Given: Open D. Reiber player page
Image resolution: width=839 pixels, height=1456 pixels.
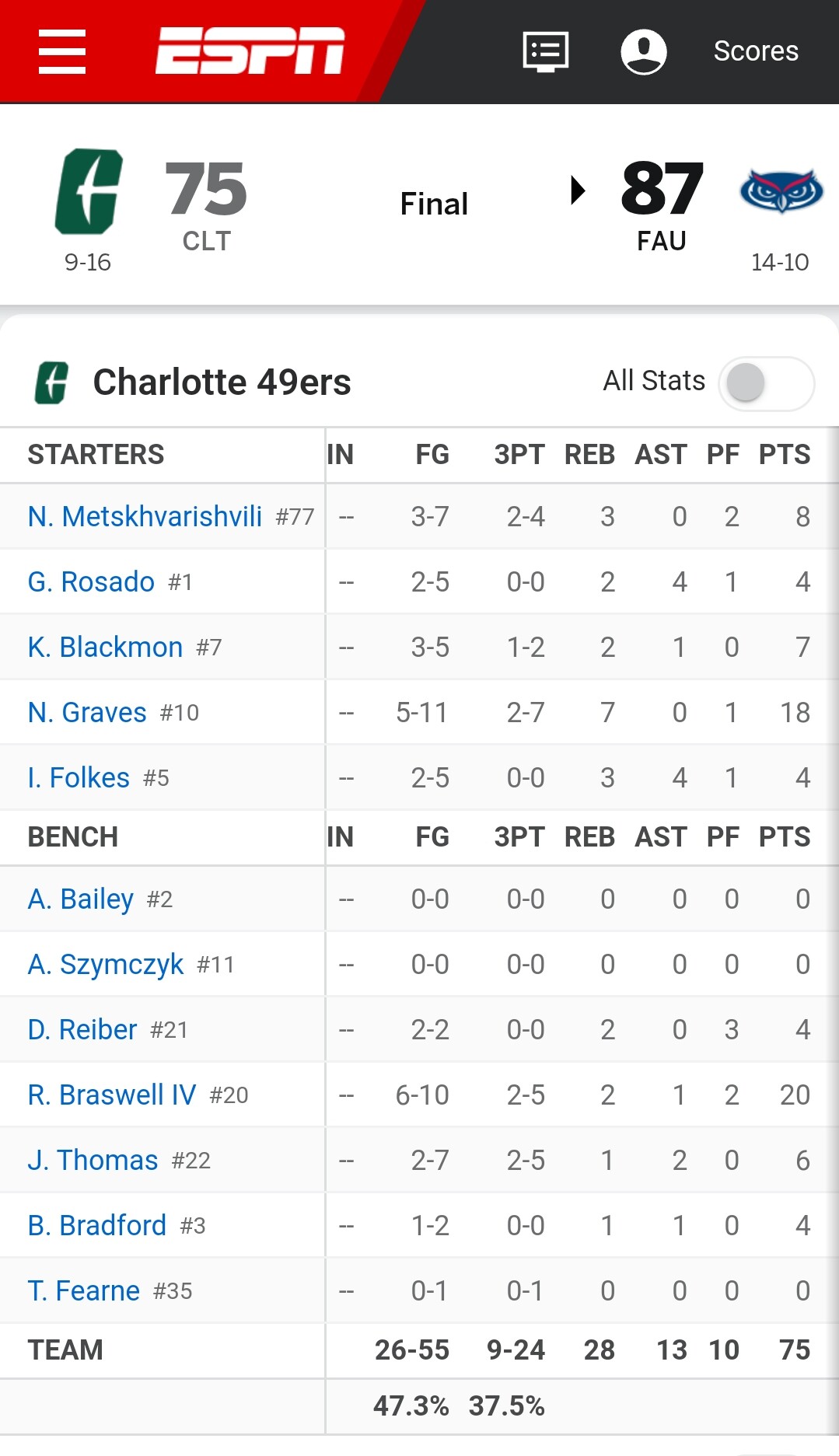Looking at the screenshot, I should pyautogui.click(x=82, y=1029).
